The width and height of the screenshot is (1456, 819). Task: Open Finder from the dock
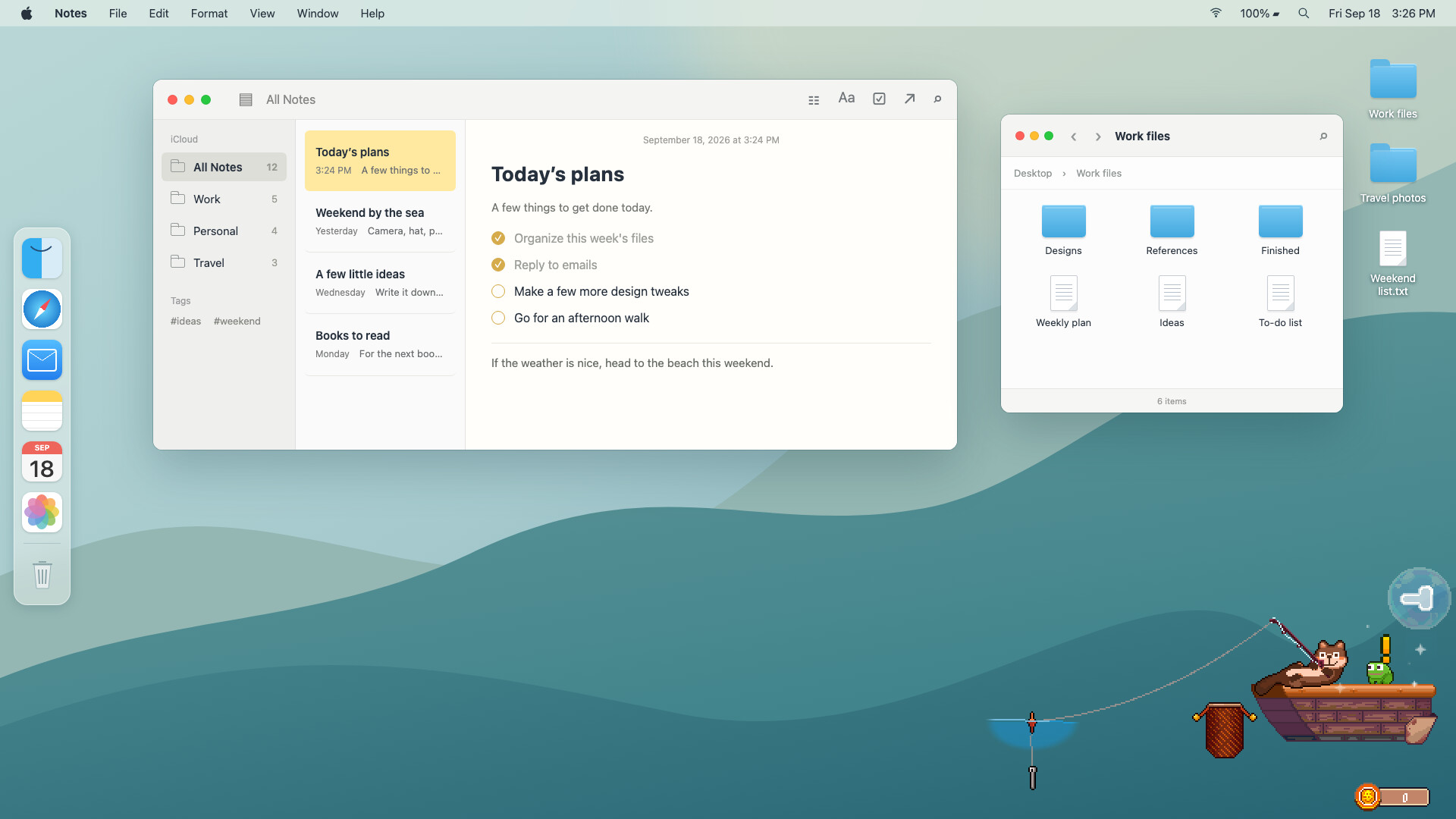pyautogui.click(x=42, y=258)
